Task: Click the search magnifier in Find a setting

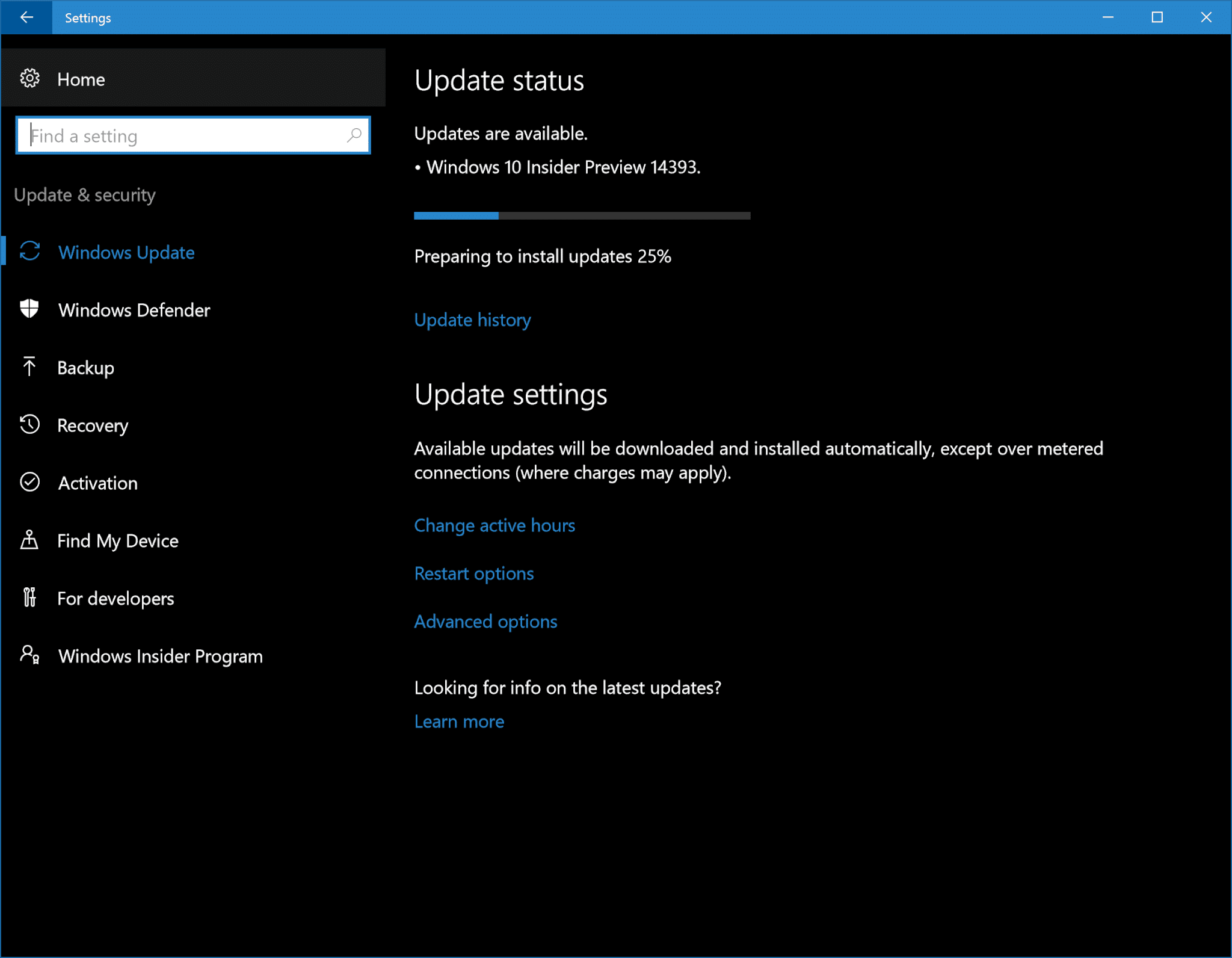Action: (355, 135)
